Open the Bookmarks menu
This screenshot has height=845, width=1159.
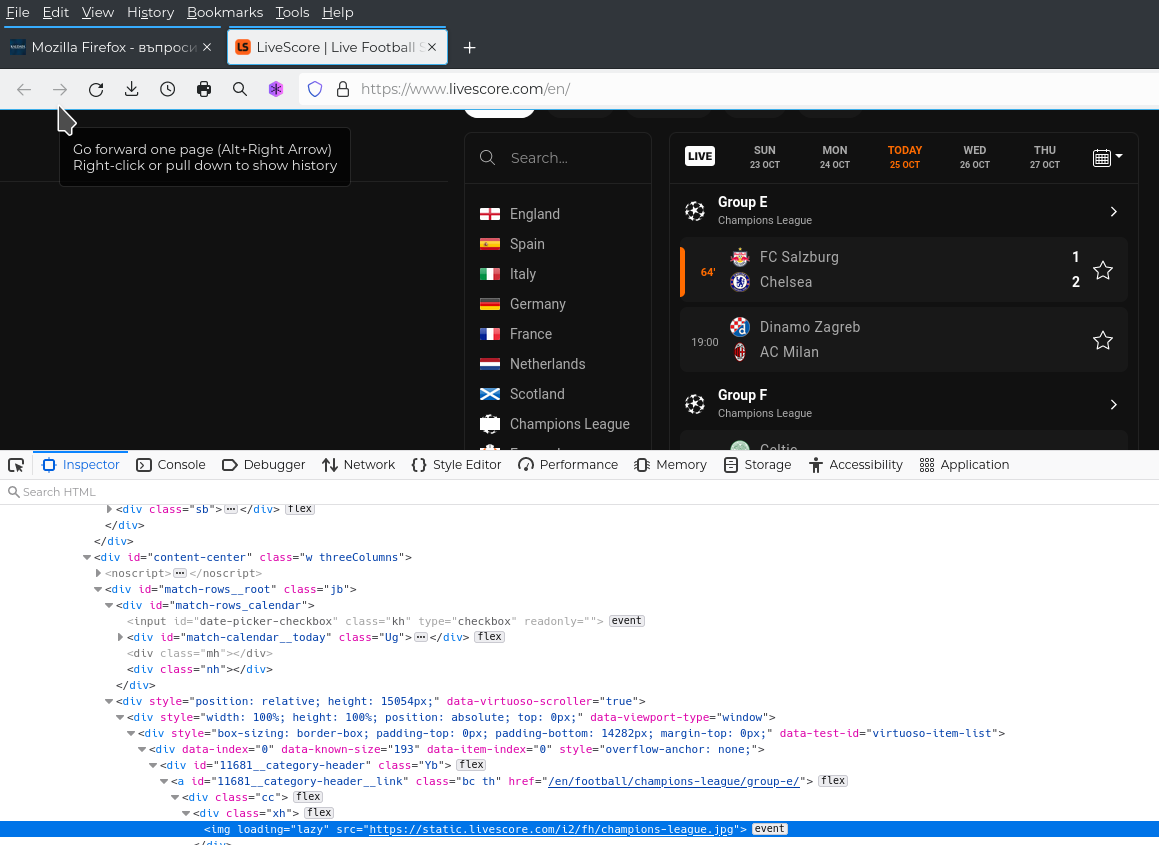[x=225, y=13]
